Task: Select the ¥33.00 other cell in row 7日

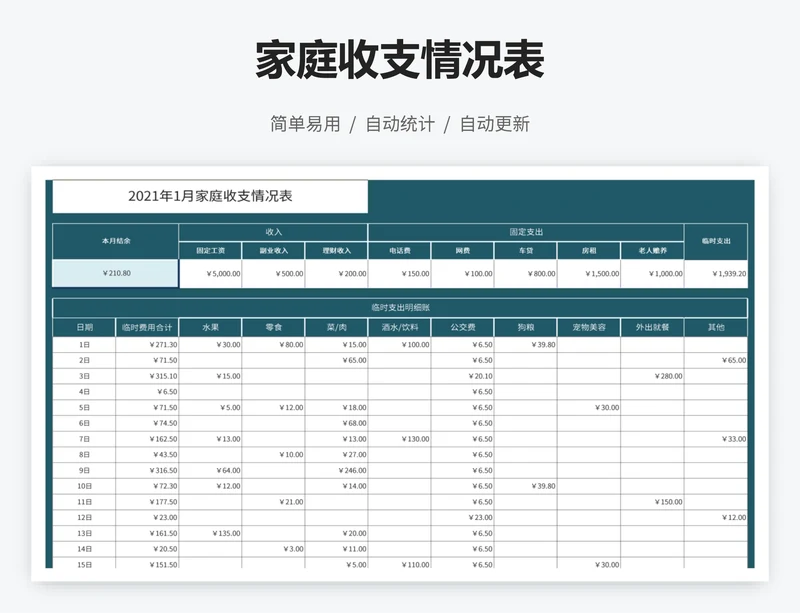Action: coord(716,439)
